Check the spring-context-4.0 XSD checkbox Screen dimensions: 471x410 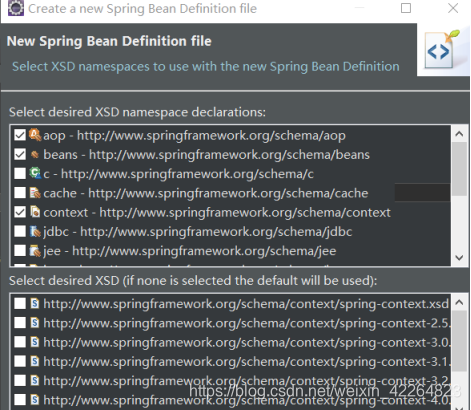[x=20, y=399]
